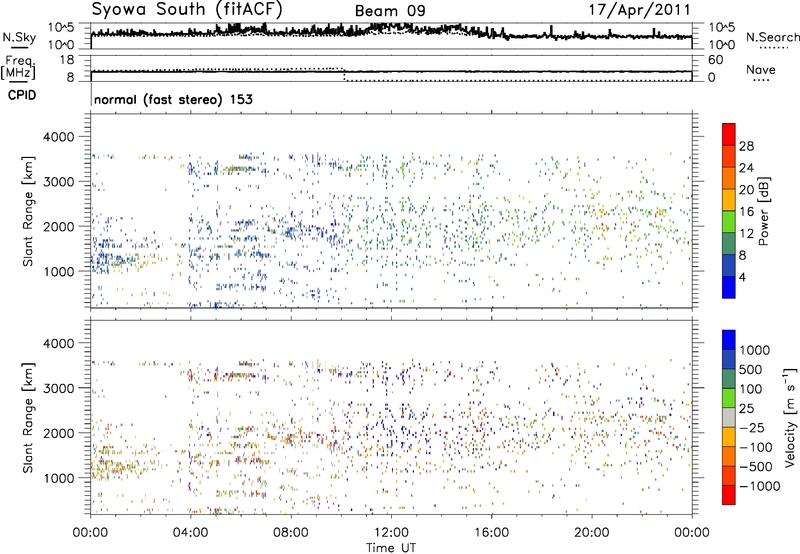The image size is (800, 554).
Task: Select the Freq. [MHz] axis label
Action: [18, 67]
